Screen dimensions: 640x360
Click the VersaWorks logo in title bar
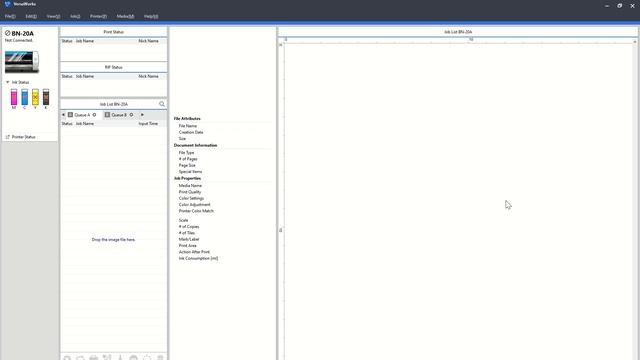coord(7,4)
